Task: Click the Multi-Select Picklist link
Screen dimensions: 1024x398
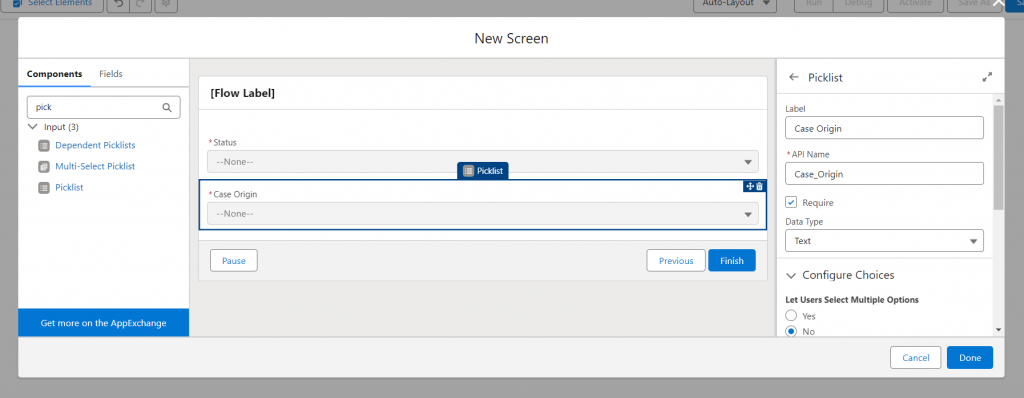Action: tap(95, 166)
